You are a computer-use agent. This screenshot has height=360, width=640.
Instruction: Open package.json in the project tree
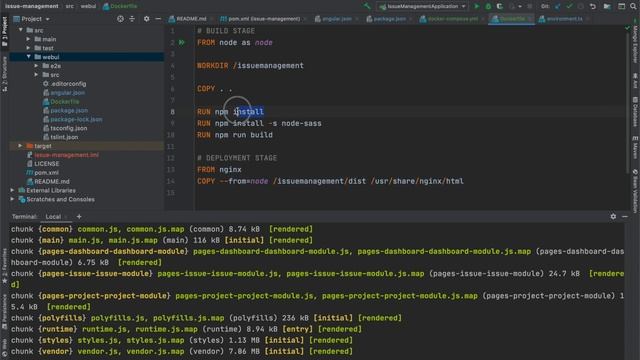[x=69, y=110]
